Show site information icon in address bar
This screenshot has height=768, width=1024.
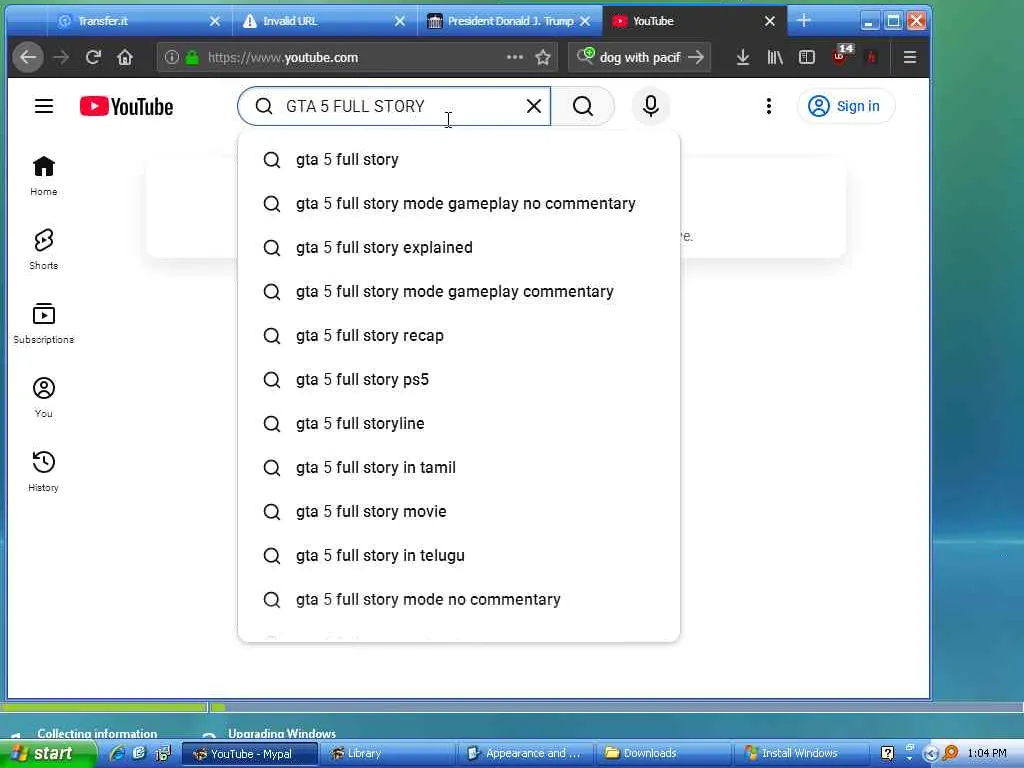[171, 57]
